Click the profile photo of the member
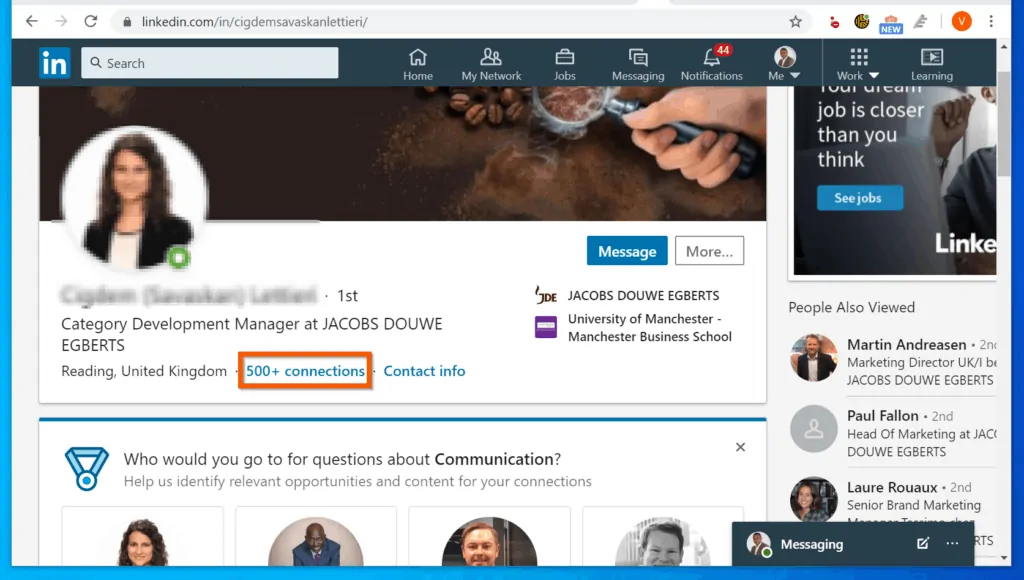This screenshot has width=1024, height=580. click(x=134, y=198)
